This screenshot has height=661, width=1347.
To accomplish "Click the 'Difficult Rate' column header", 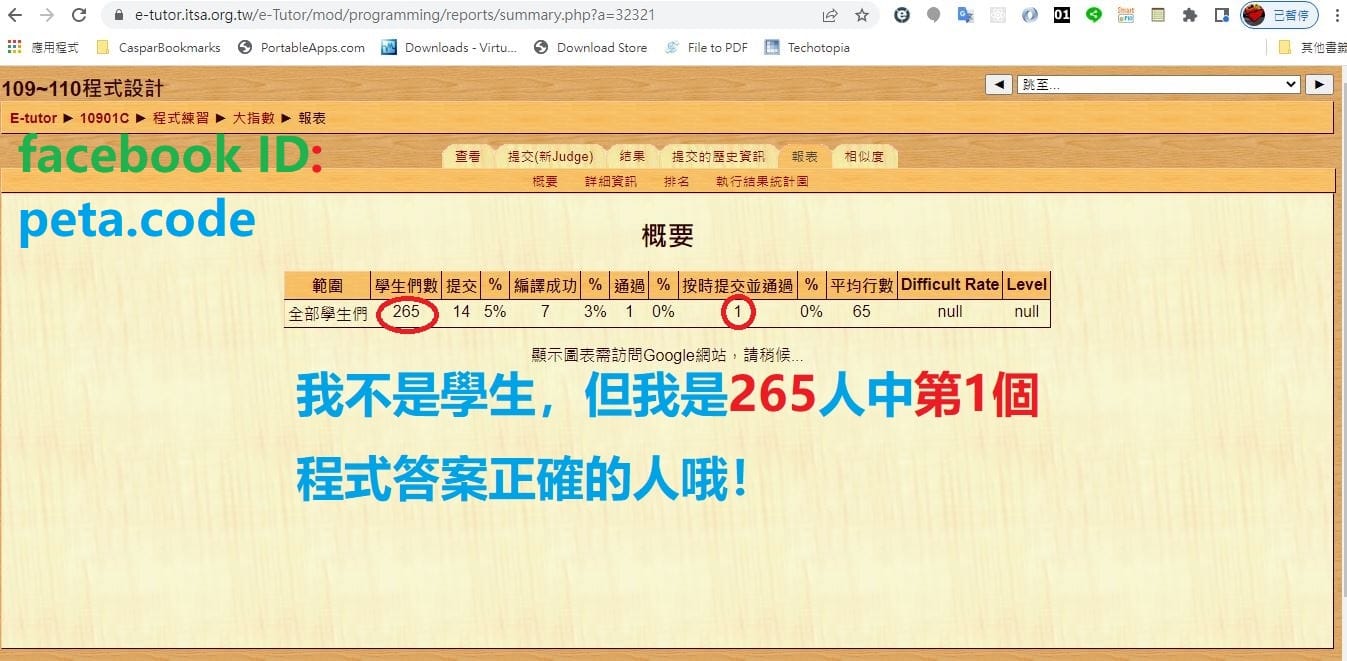I will [x=950, y=285].
